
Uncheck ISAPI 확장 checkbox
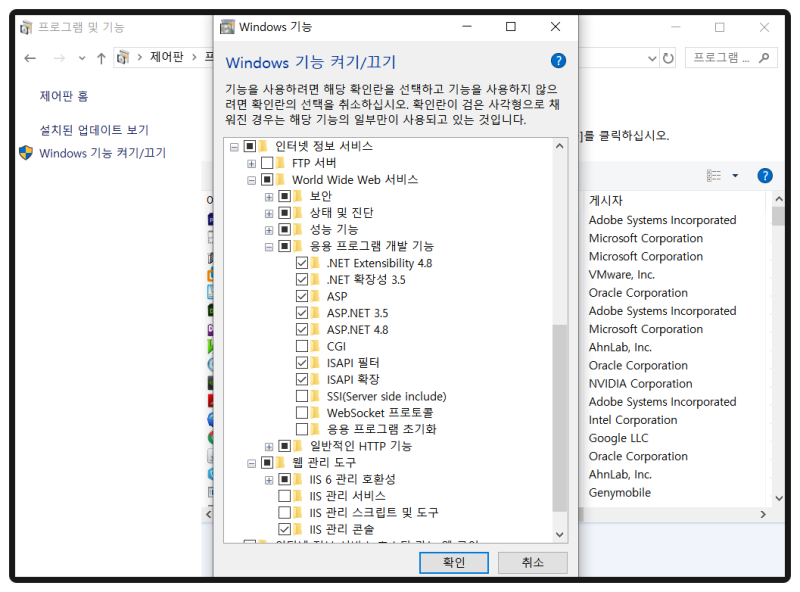[302, 379]
